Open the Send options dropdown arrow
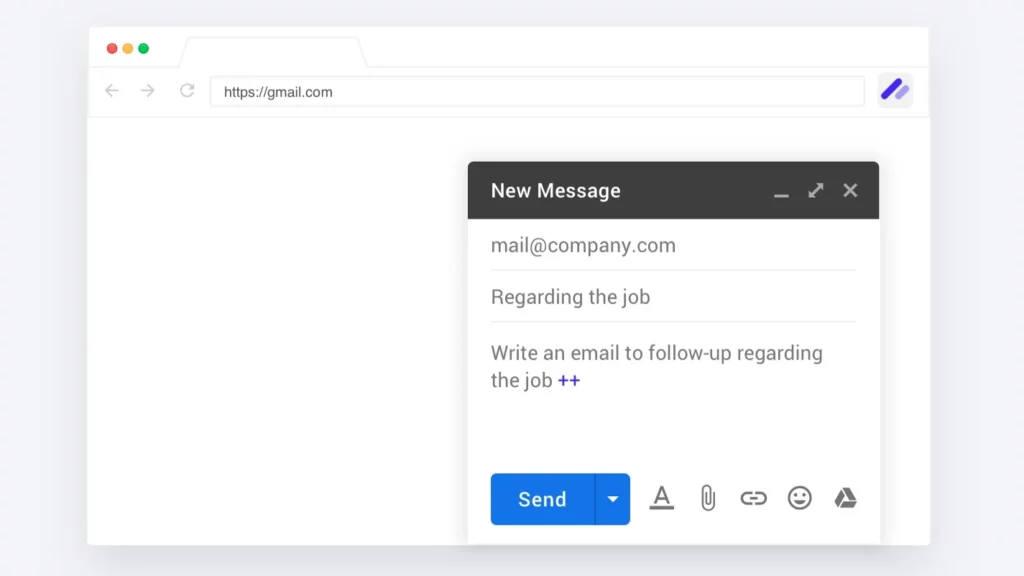The height and width of the screenshot is (576, 1024). [x=613, y=499]
